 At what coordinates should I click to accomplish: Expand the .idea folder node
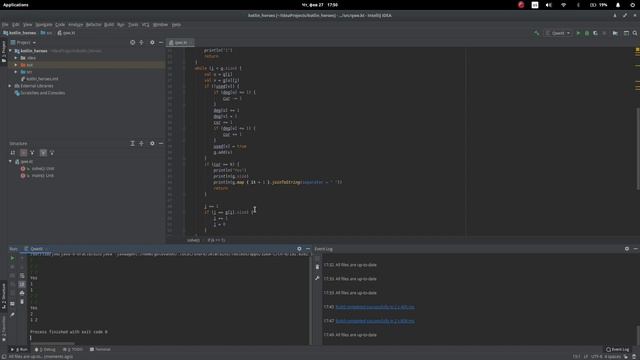click(16, 58)
